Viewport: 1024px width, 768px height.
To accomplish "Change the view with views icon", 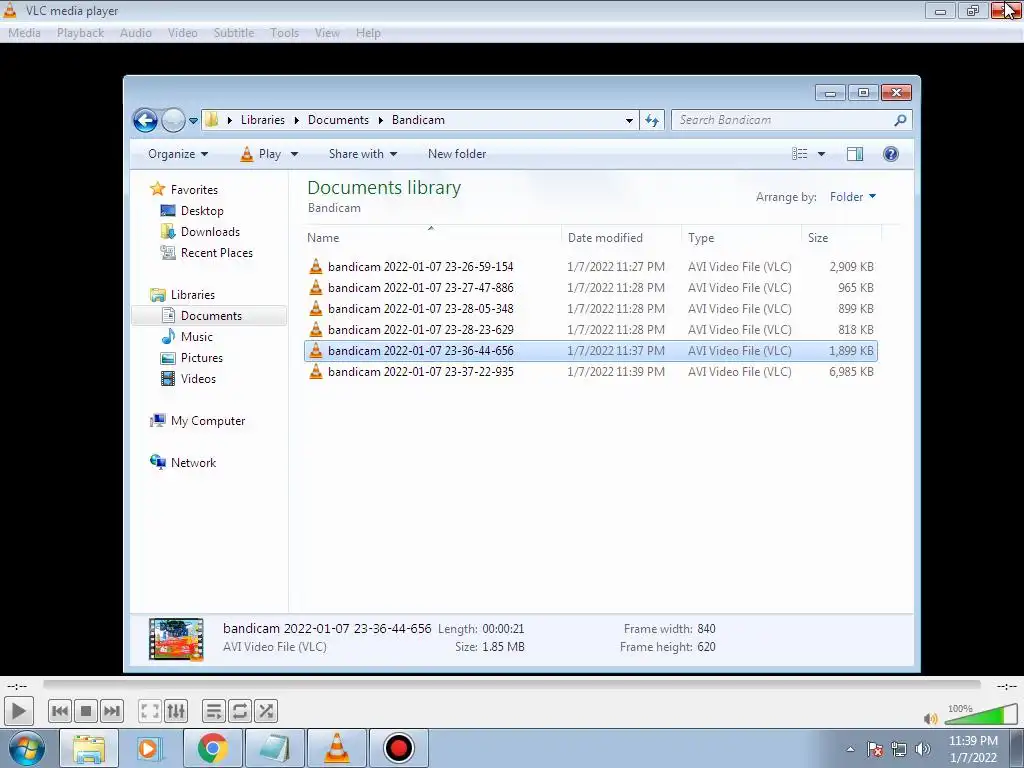I will tap(800, 154).
